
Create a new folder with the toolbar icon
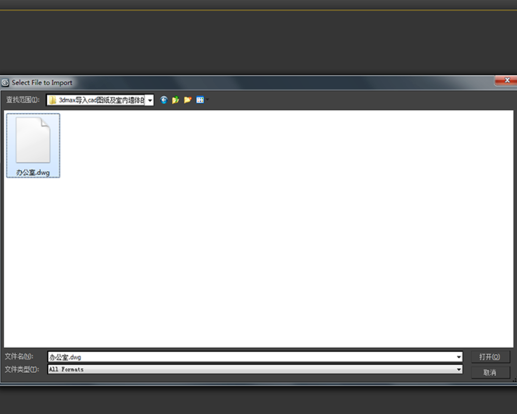click(x=188, y=100)
